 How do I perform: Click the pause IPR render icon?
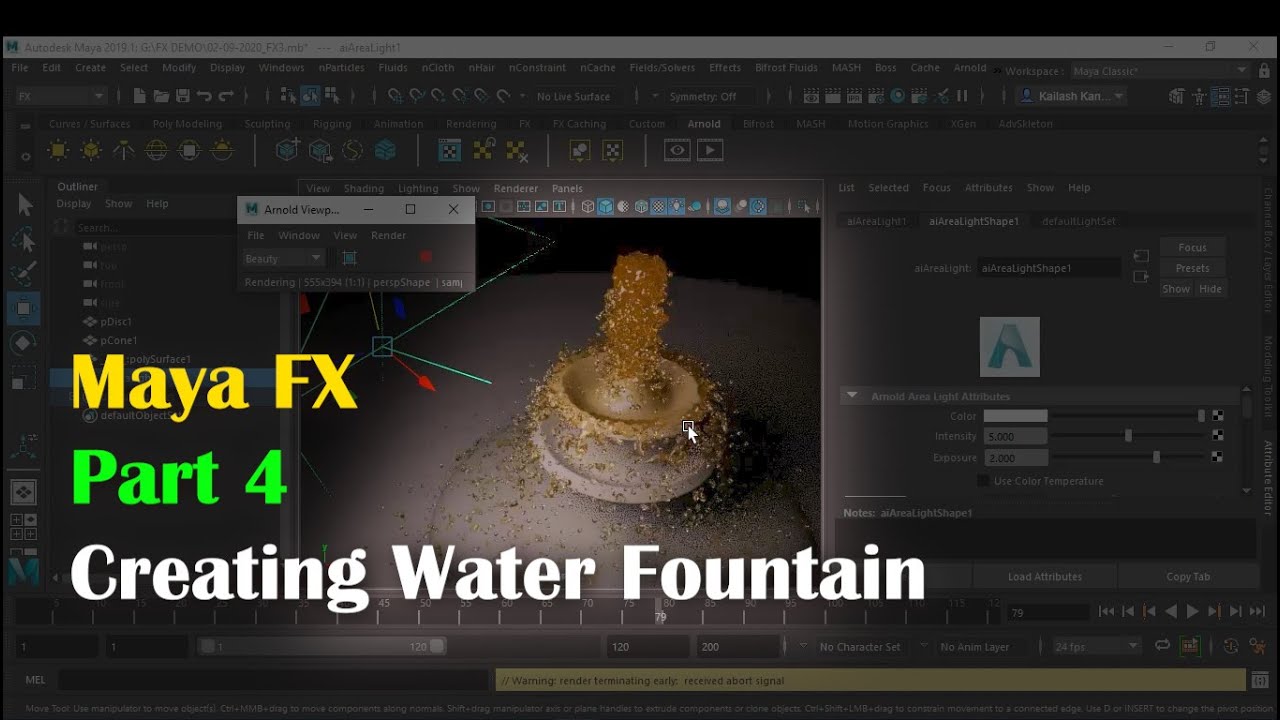point(962,96)
